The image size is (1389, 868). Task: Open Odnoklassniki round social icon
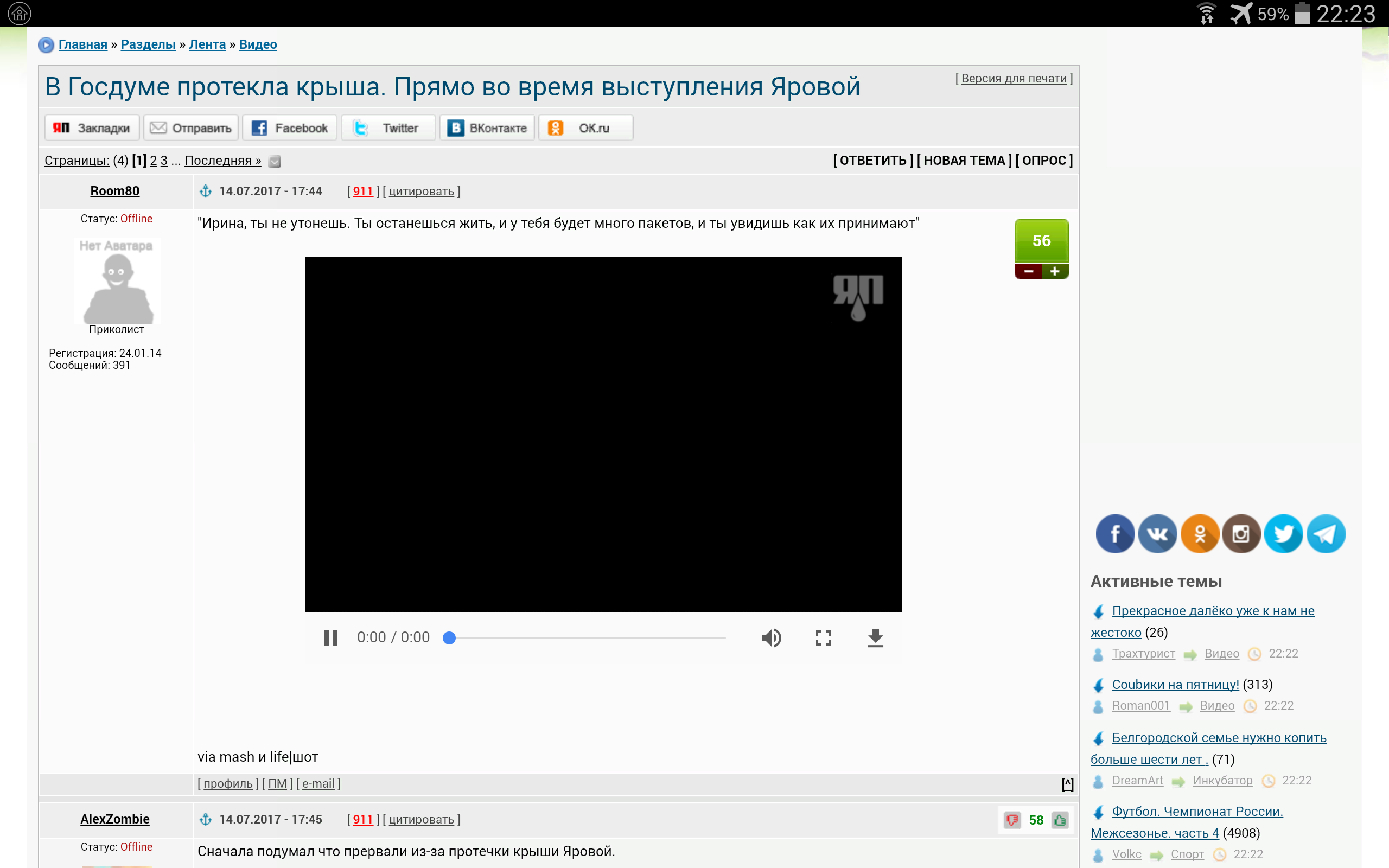point(1200,534)
